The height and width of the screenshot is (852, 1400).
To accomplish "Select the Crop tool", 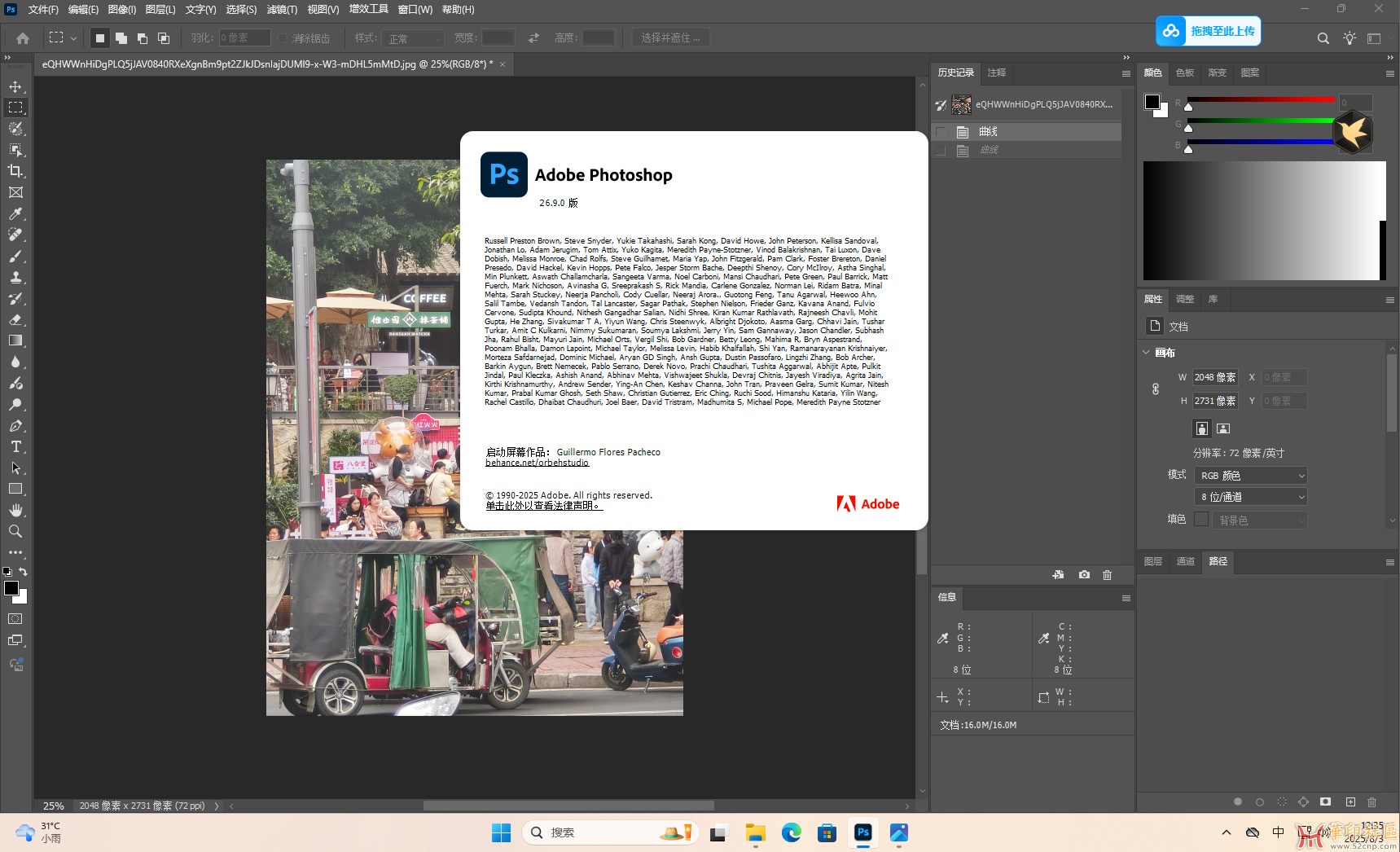I will click(15, 171).
